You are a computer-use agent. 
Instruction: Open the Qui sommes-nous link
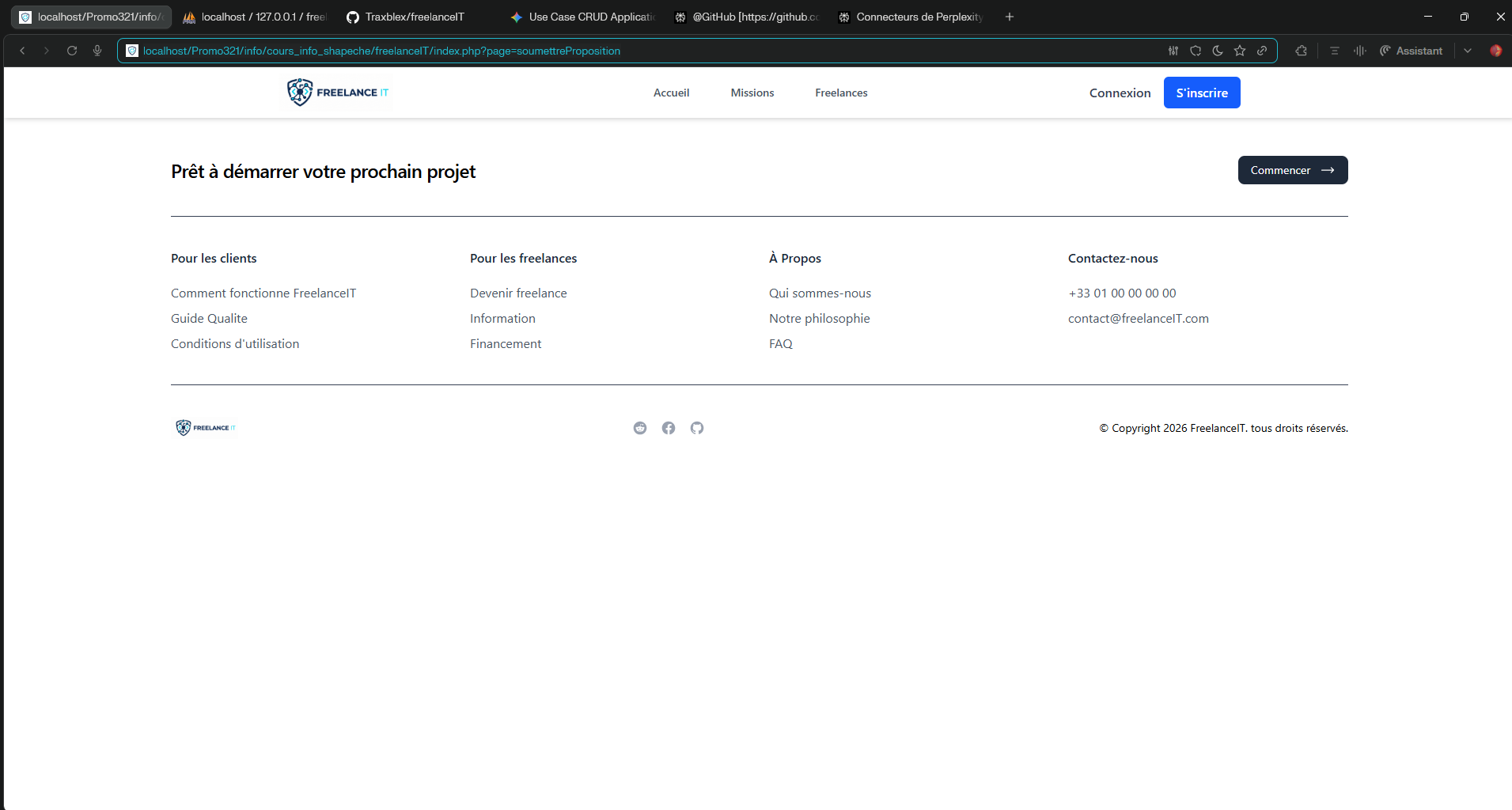pos(820,293)
